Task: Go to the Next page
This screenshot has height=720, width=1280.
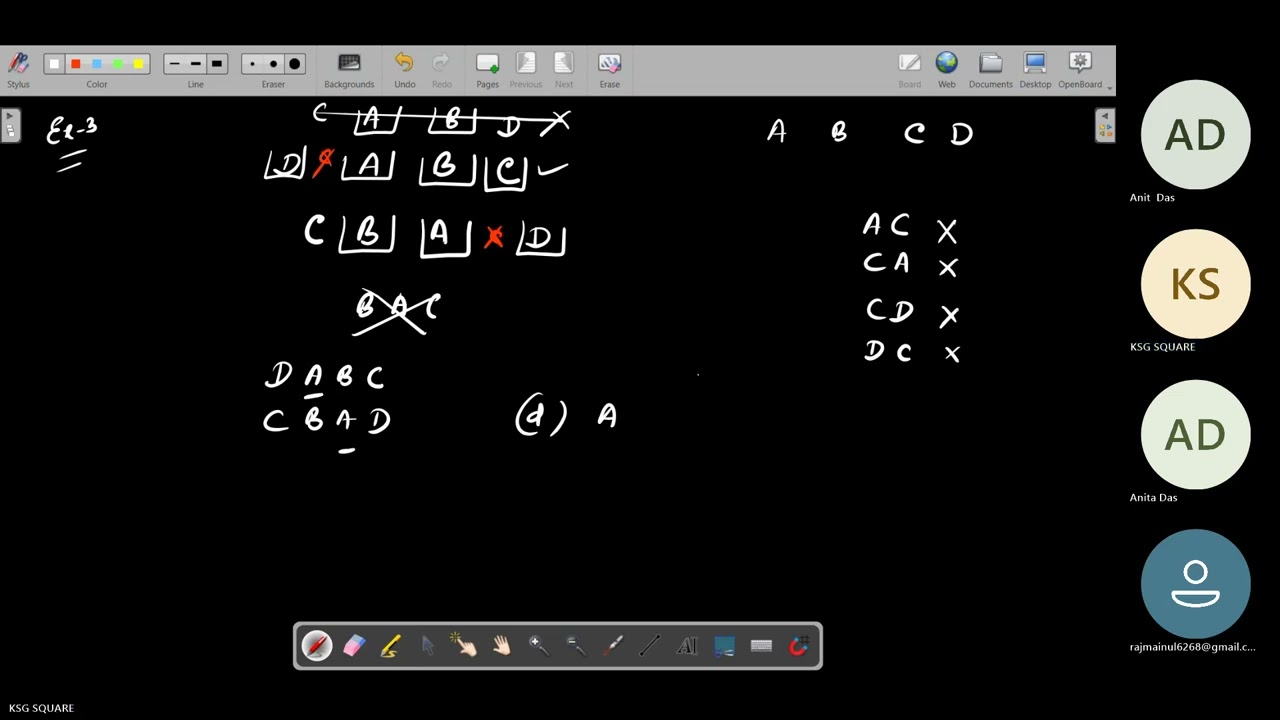Action: coord(564,70)
